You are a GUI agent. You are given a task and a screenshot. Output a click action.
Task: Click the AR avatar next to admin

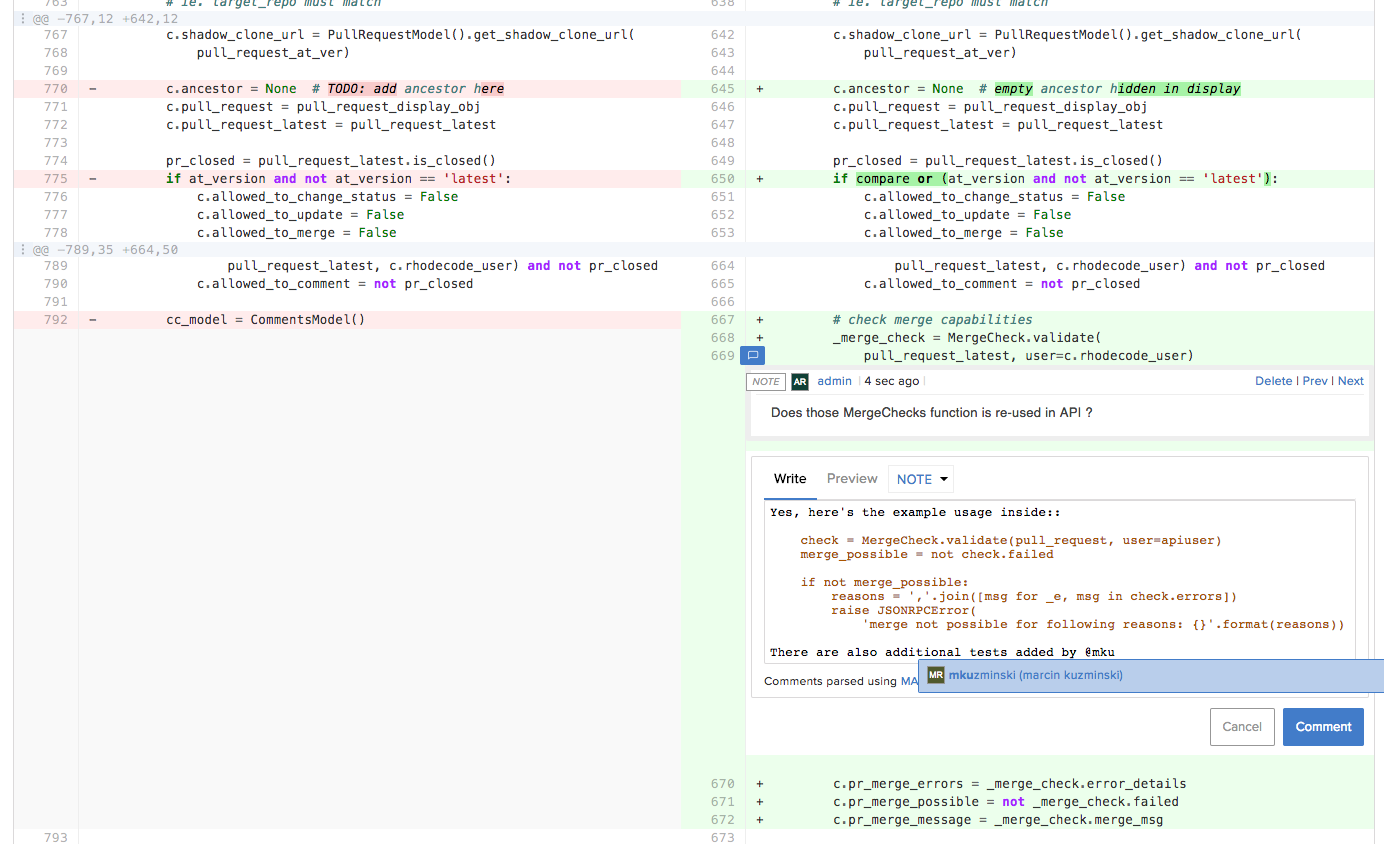coord(799,381)
